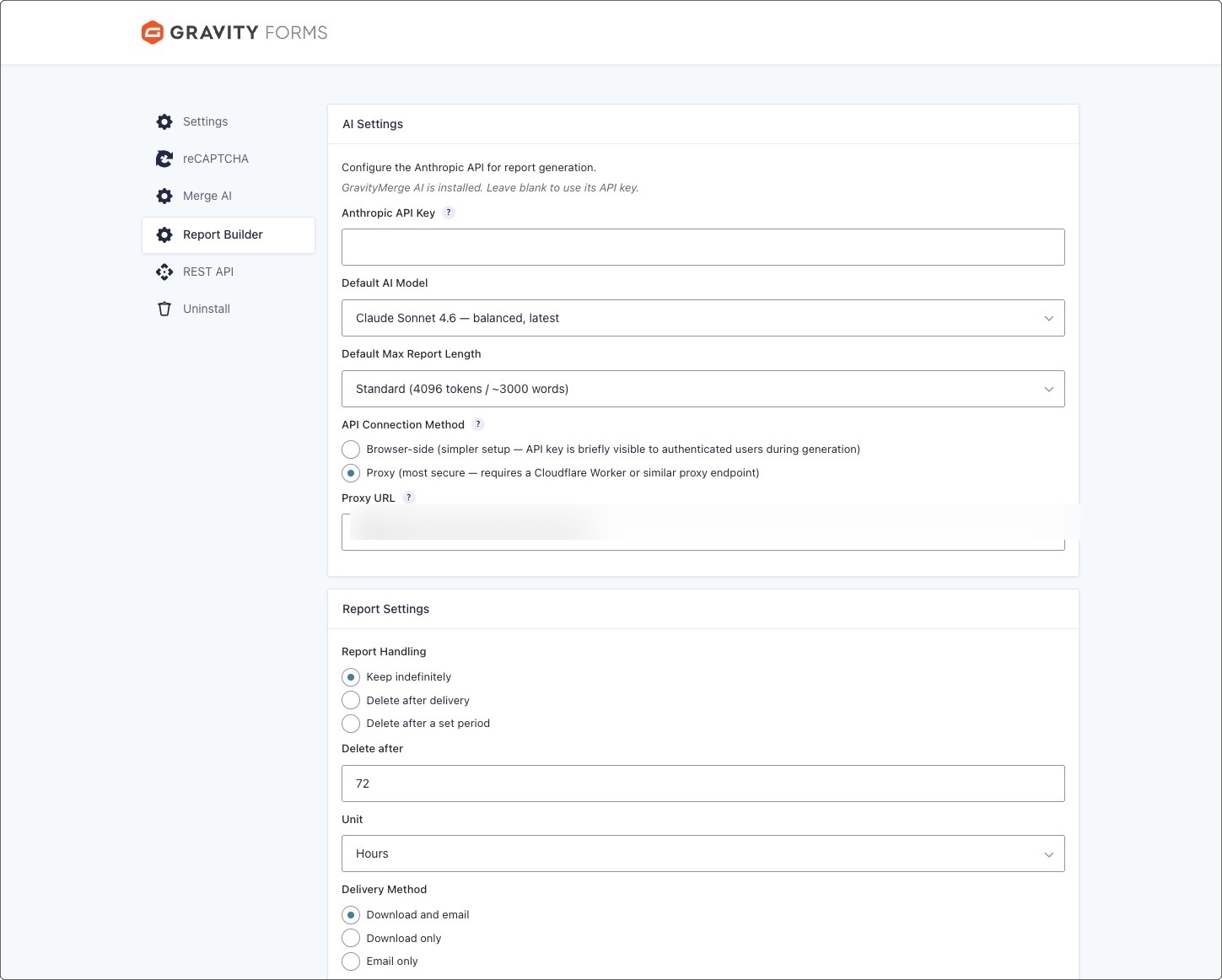This screenshot has height=980, width=1222.
Task: Click the API Connection Method help icon
Action: coord(478,424)
